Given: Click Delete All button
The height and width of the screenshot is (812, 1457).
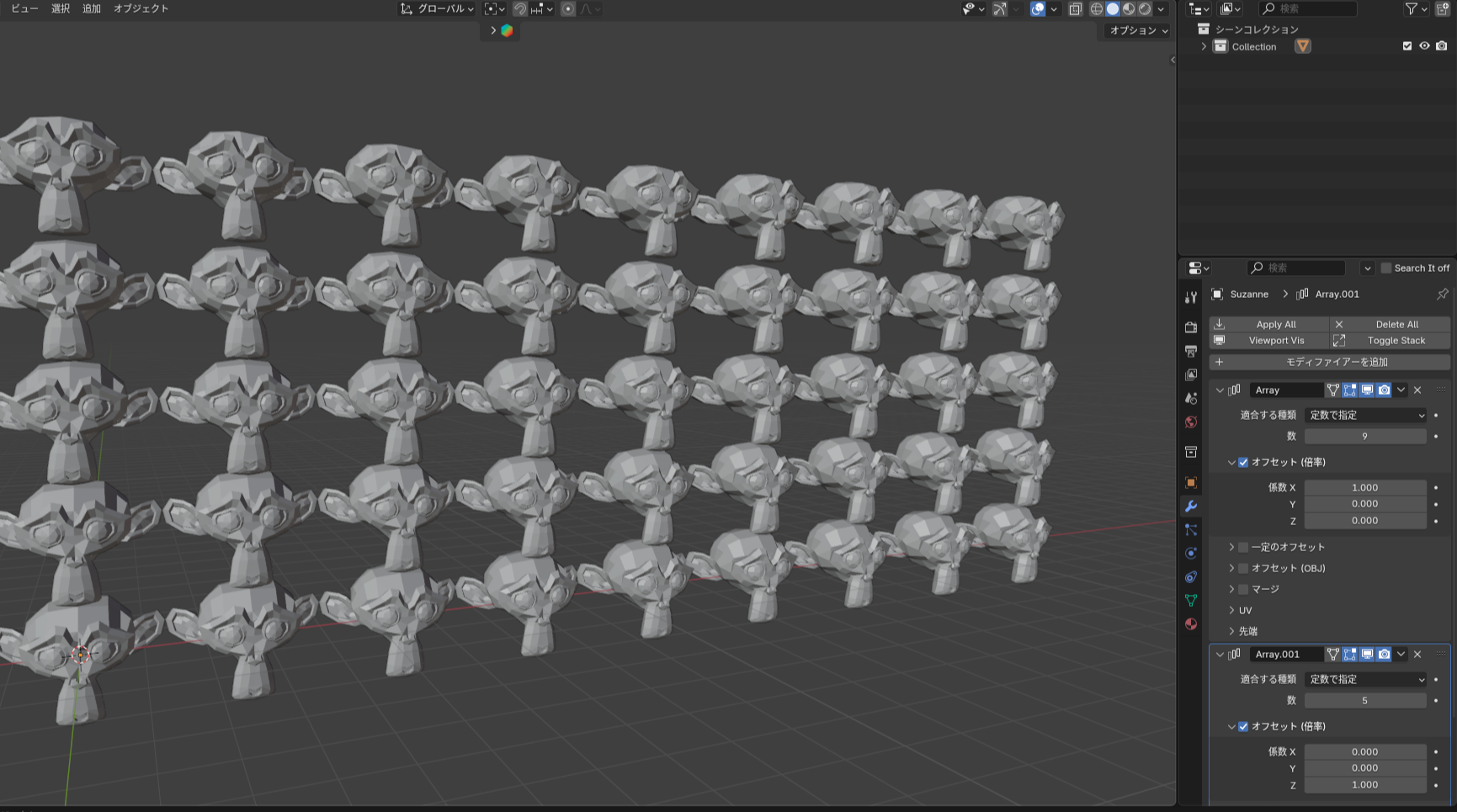Looking at the screenshot, I should (1391, 324).
